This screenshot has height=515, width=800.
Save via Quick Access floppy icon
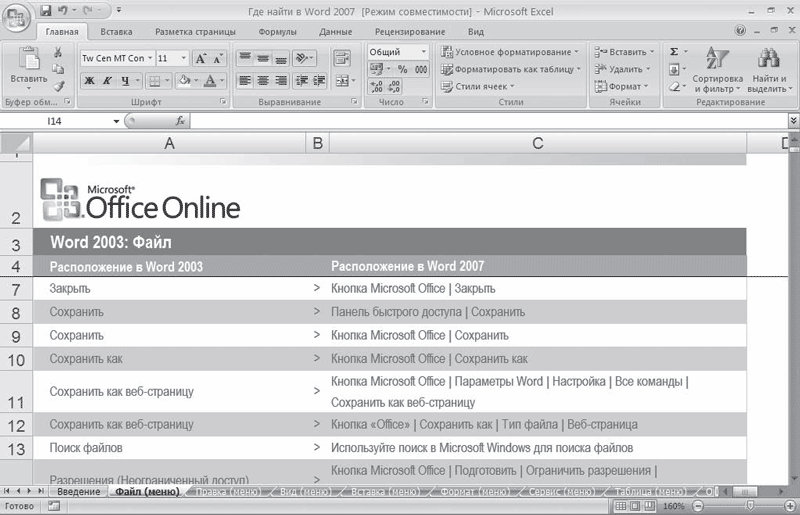point(45,10)
